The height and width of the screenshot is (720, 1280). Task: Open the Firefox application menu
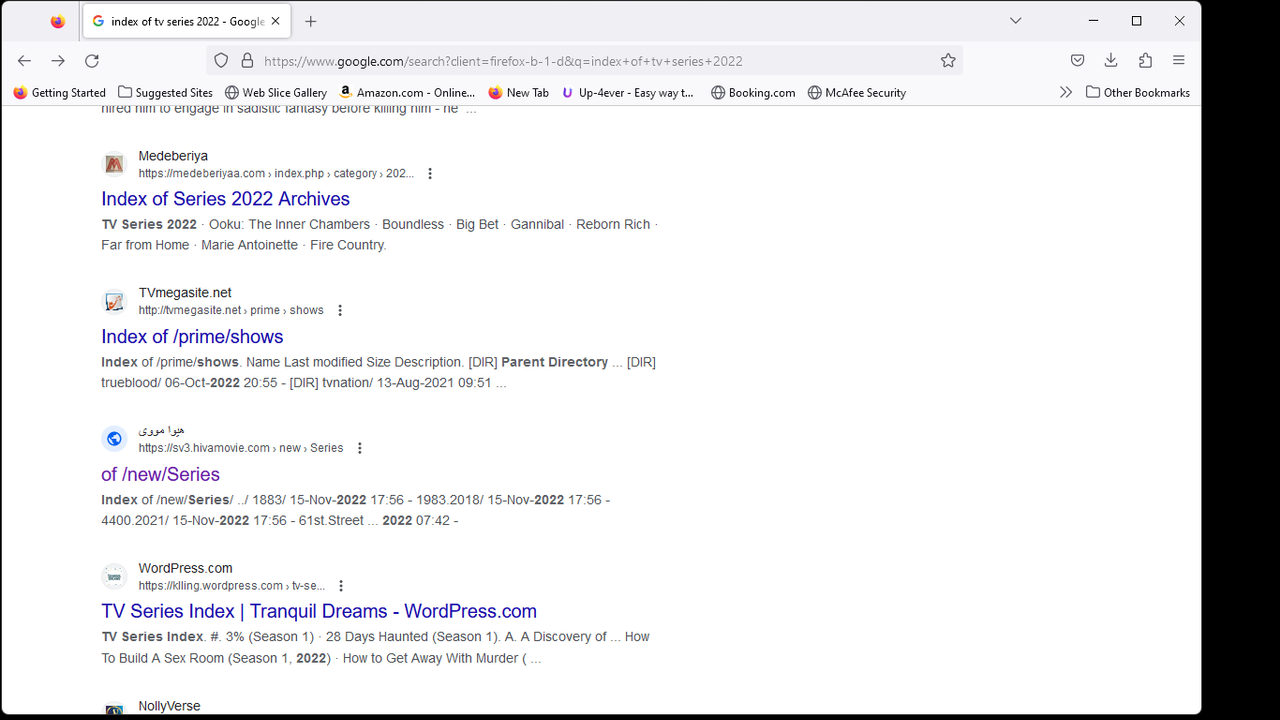[1179, 61]
